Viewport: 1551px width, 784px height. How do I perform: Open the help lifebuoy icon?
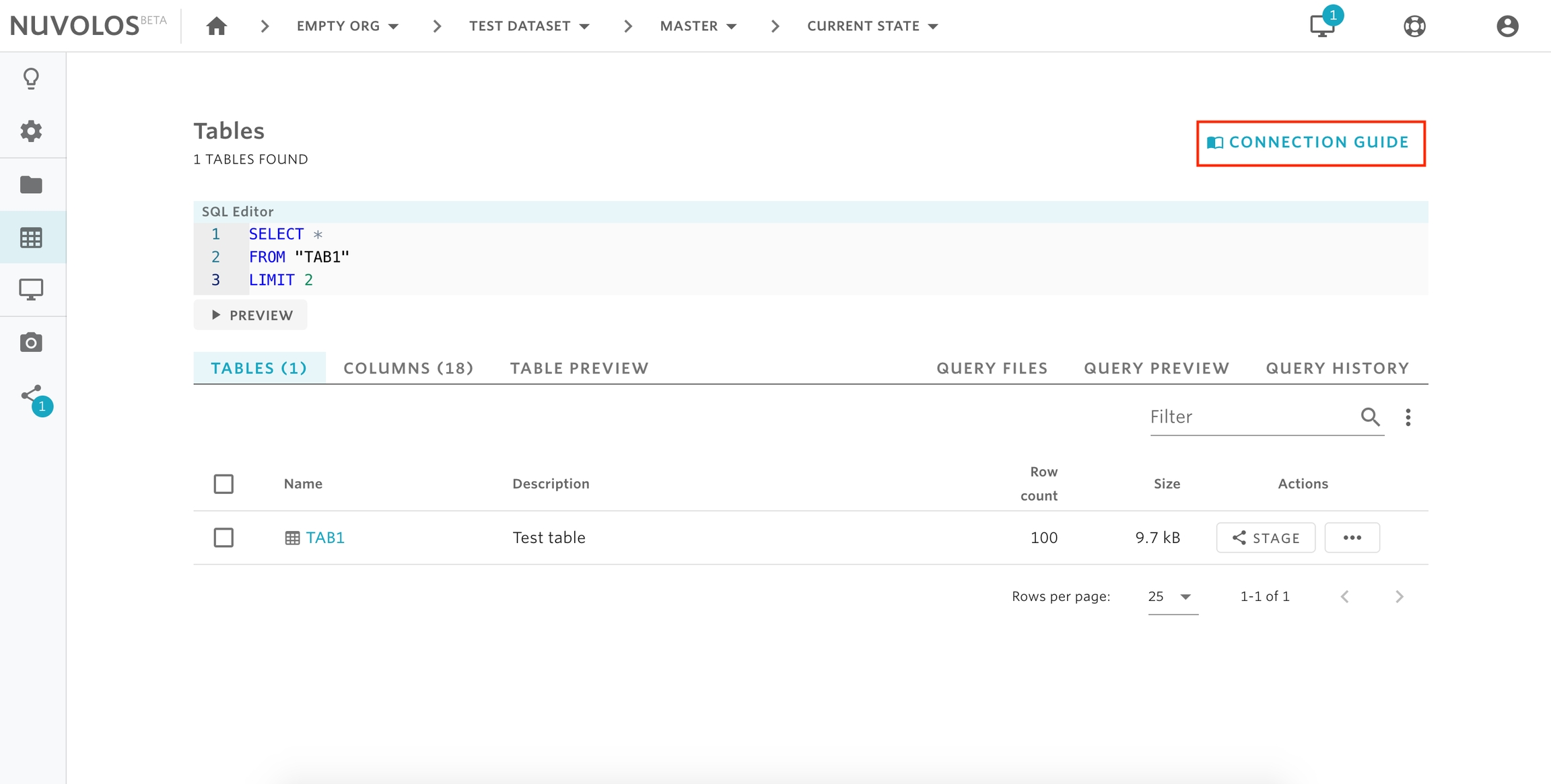1414,26
